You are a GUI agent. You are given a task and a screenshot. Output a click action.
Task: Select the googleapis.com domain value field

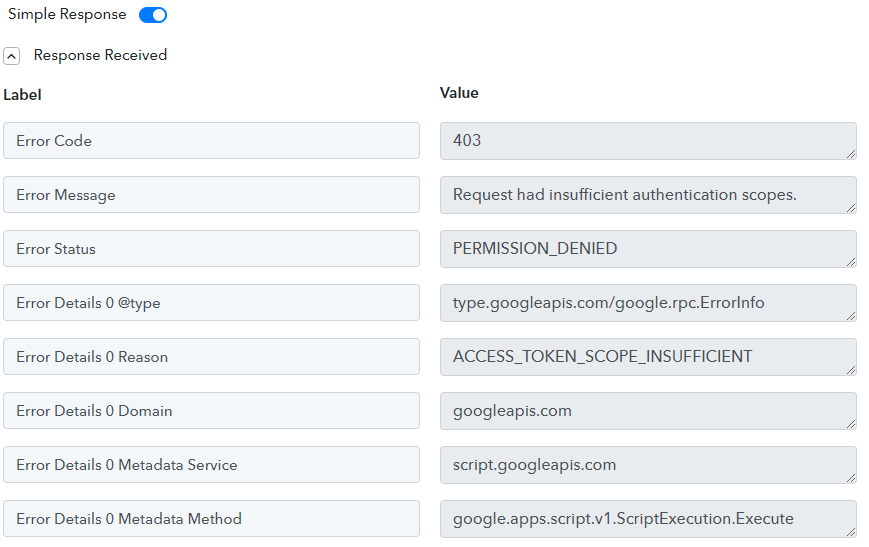648,411
